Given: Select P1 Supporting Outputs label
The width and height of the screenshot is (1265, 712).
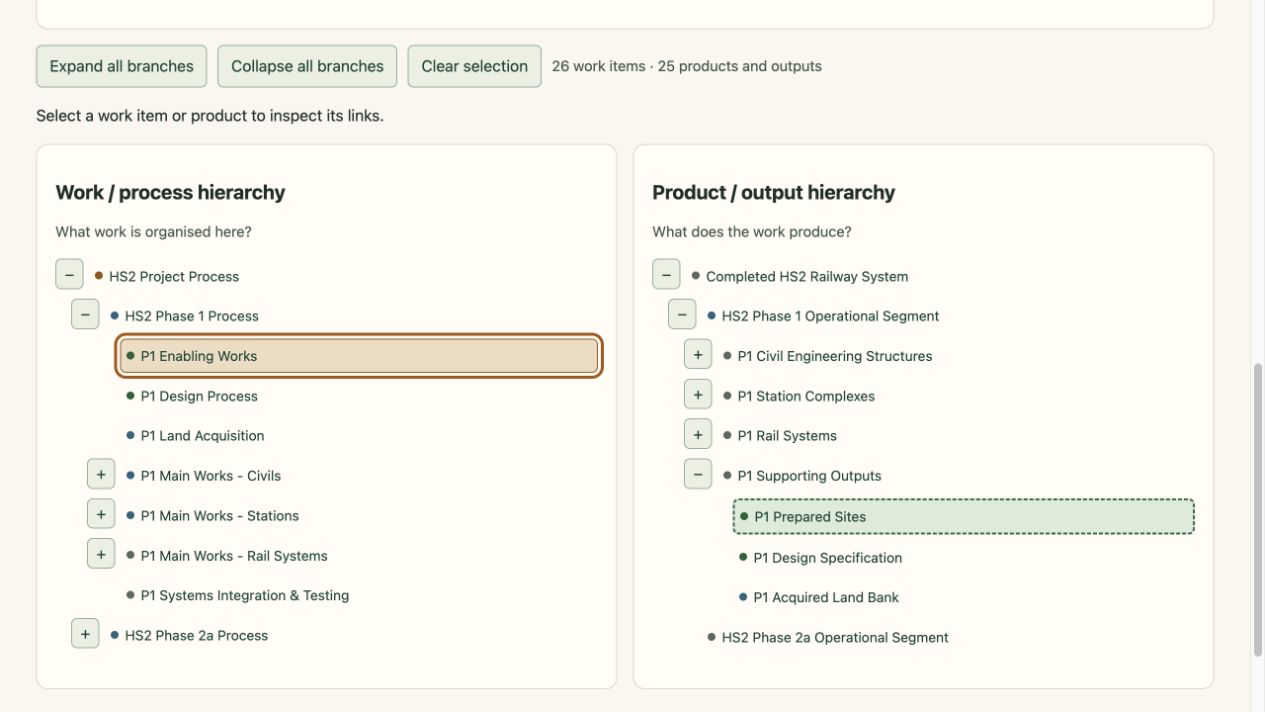Looking at the screenshot, I should coord(809,476).
